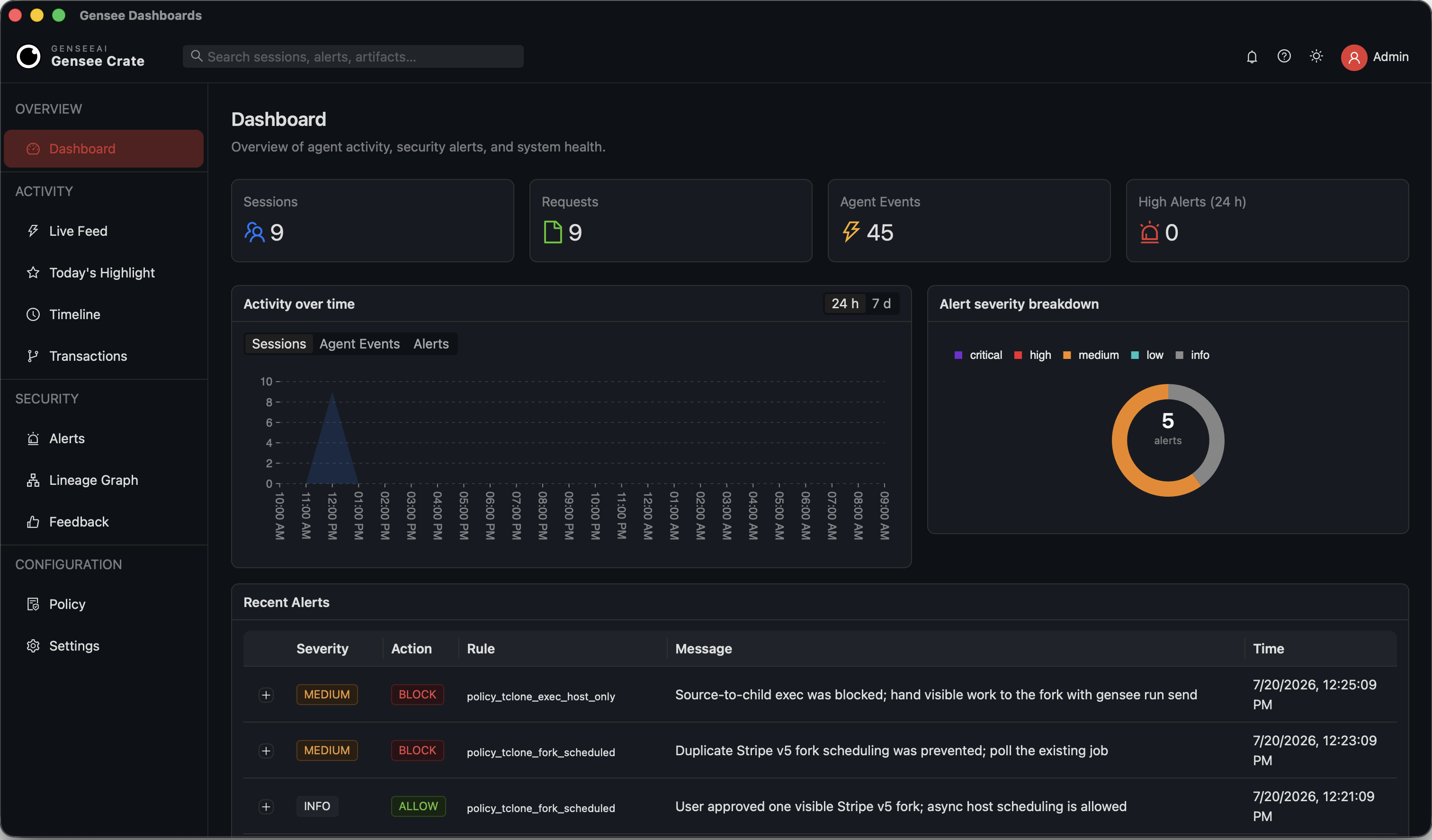The width and height of the screenshot is (1432, 840).
Task: Click the Gensee Crate logo icon
Action: tap(28, 56)
